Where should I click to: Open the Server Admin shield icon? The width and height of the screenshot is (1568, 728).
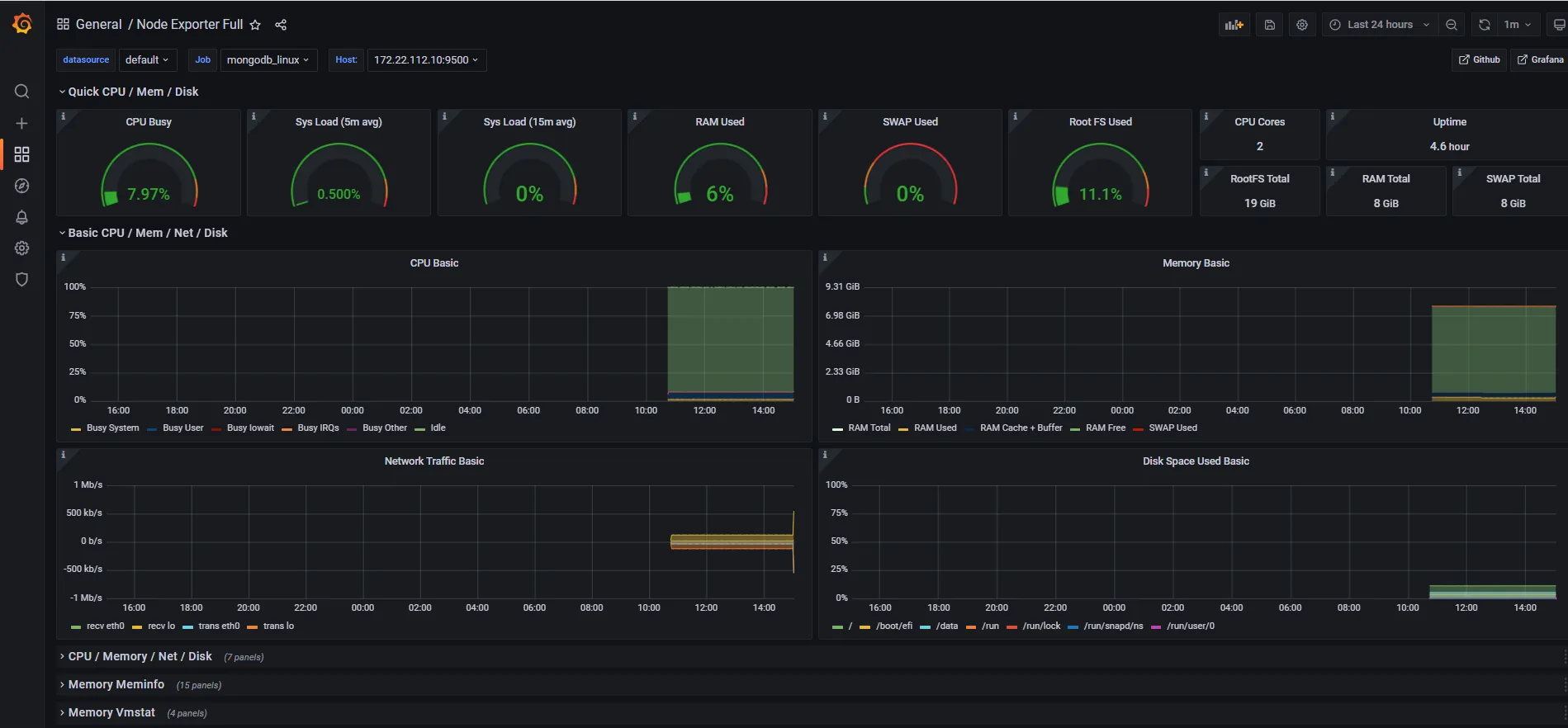coord(22,279)
